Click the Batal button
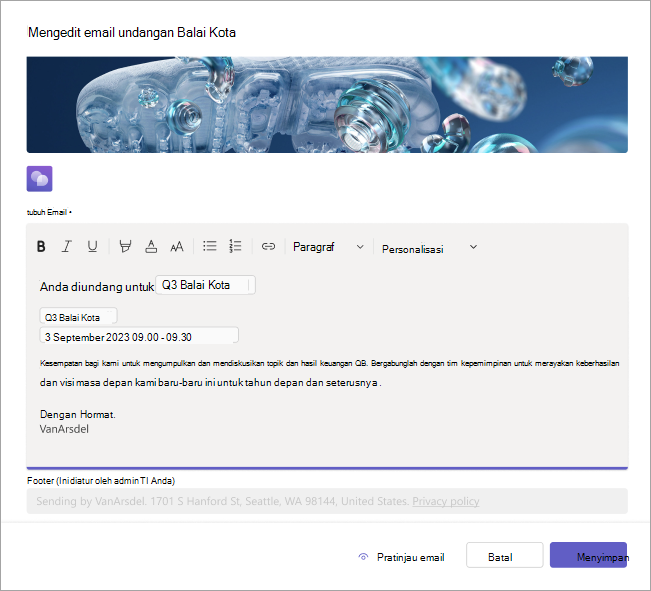 [504, 555]
